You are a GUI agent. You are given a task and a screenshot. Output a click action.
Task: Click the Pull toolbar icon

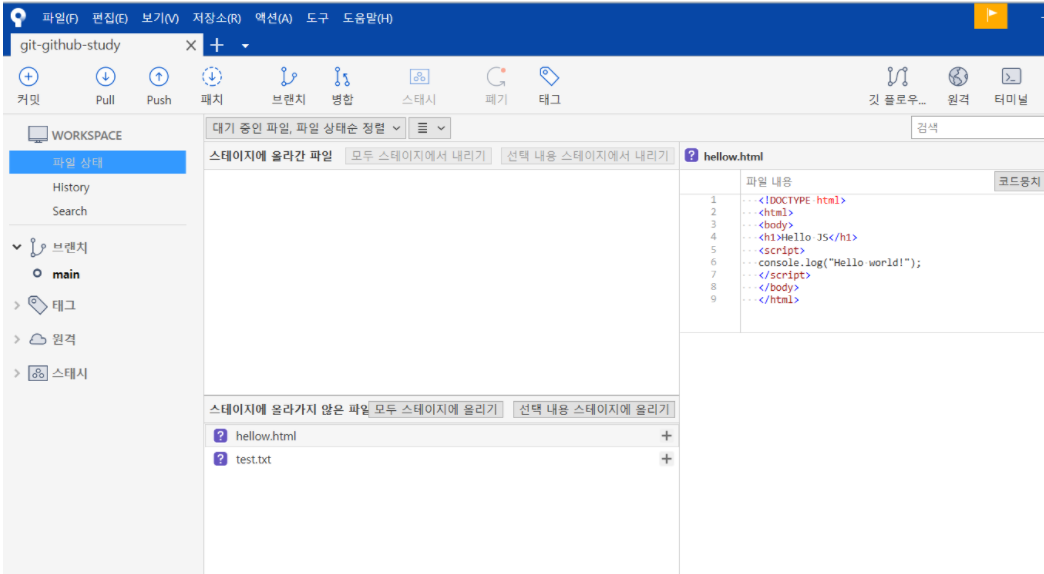pyautogui.click(x=105, y=77)
